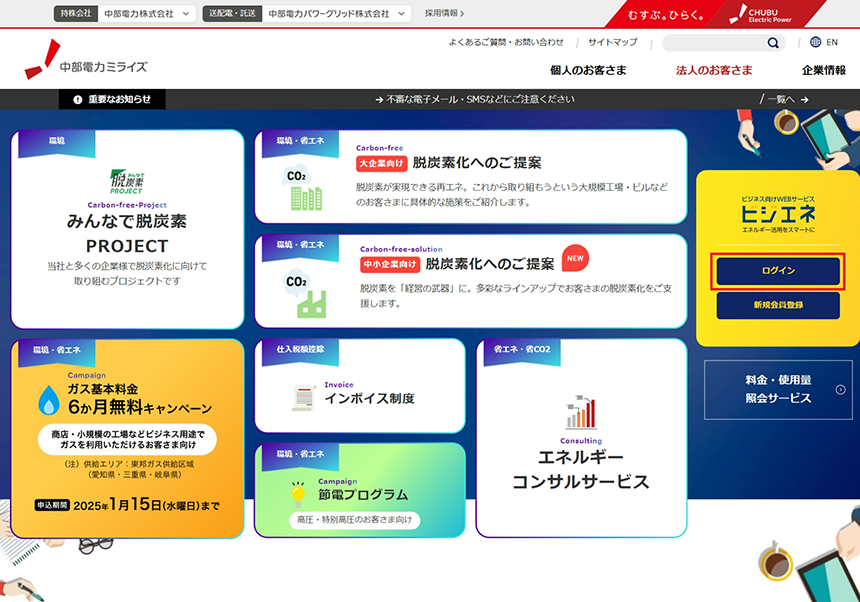
Task: Click the light bulb 節電プログラム icon
Action: point(298,494)
